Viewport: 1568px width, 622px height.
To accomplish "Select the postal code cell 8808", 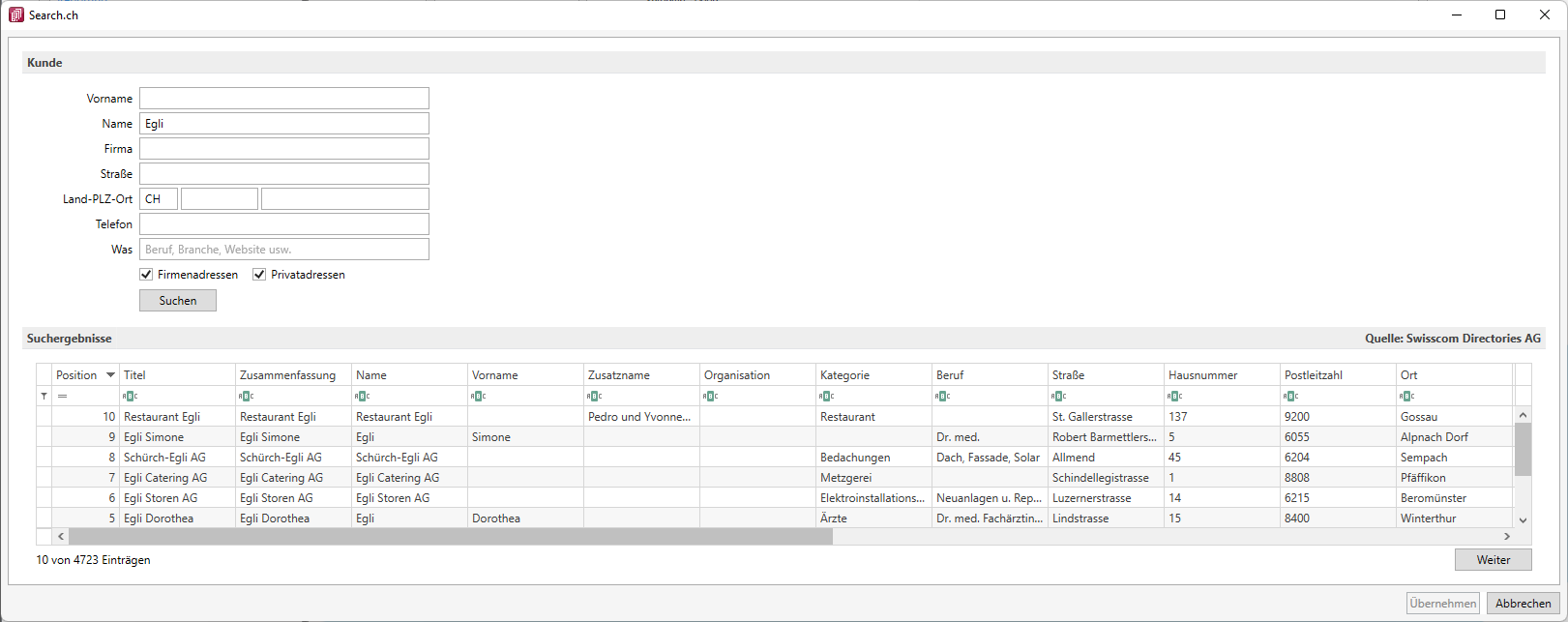I will point(1339,478).
